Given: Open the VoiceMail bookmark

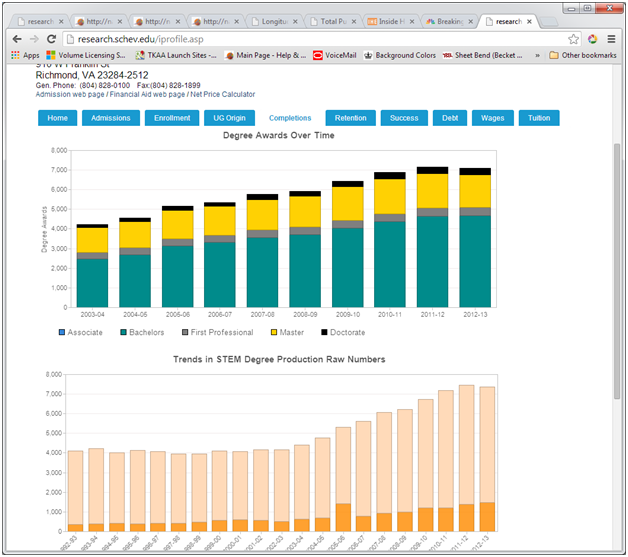Looking at the screenshot, I should (x=338, y=55).
